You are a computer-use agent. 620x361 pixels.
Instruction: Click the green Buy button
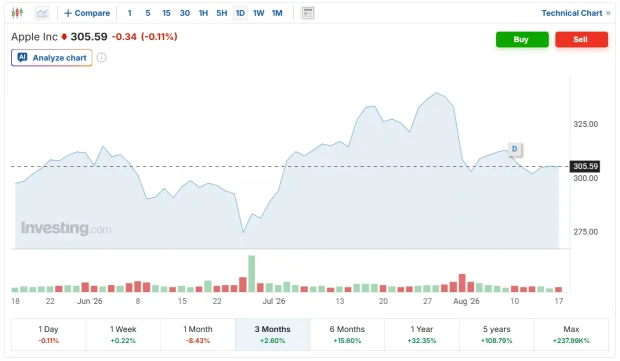[x=522, y=40]
